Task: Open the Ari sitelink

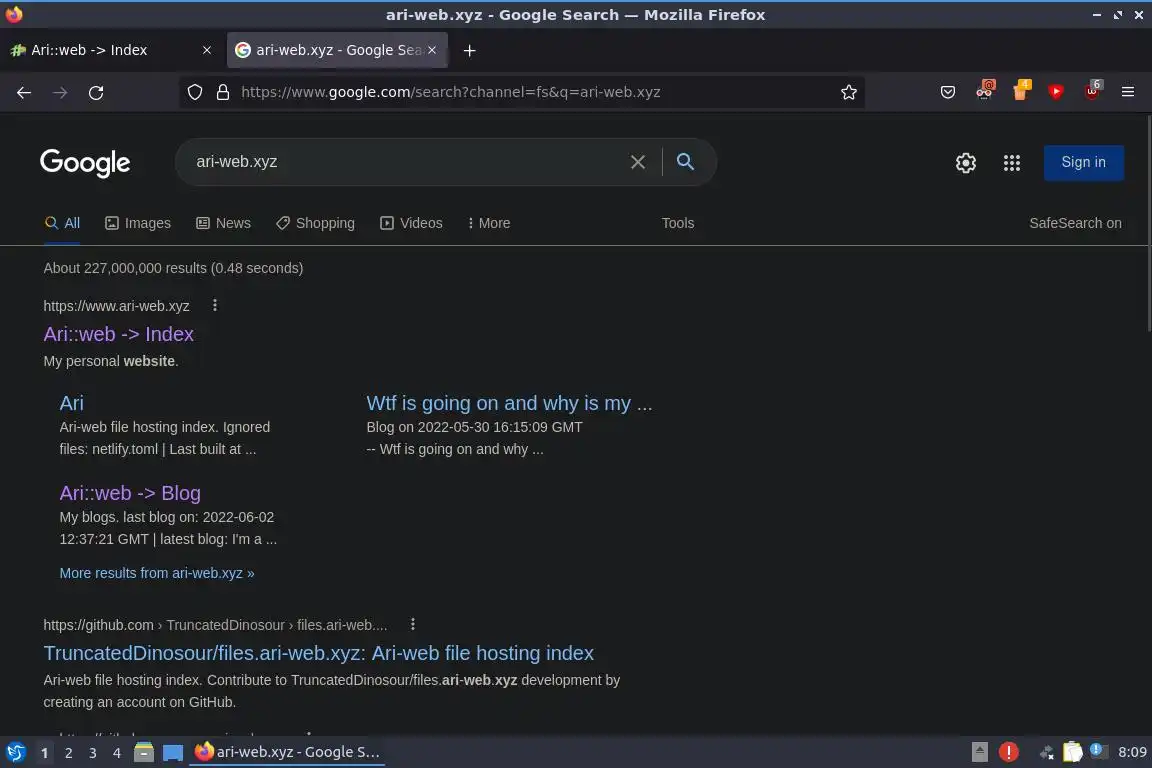Action: pos(71,403)
